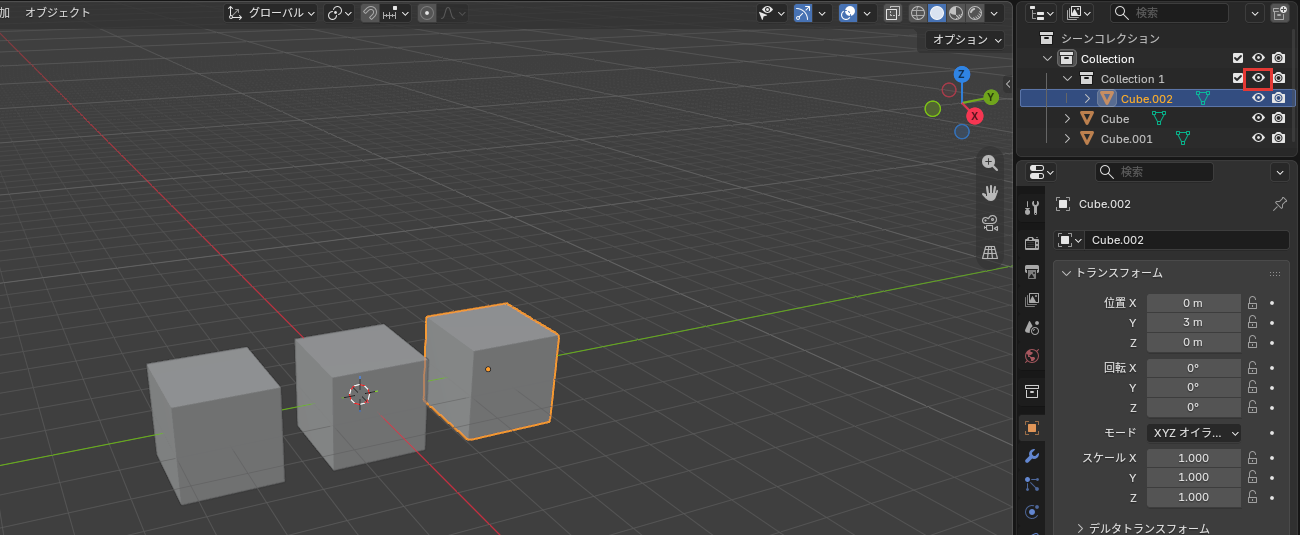The width and height of the screenshot is (1300, 535).
Task: Hide Cube in viewport via eye icon
Action: click(1259, 119)
